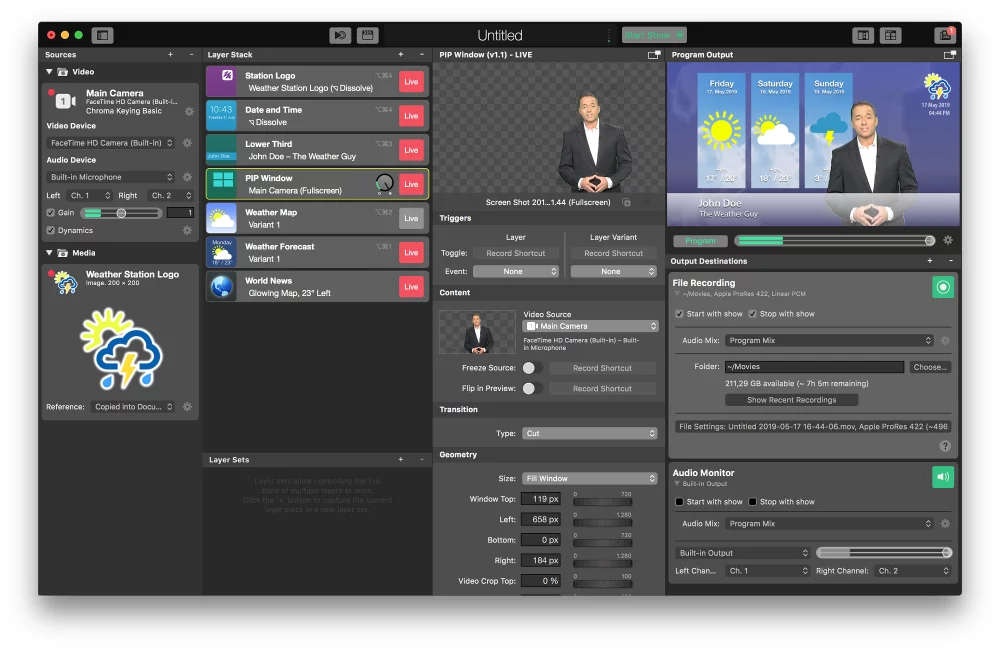Pop out the PIP Window preview
The height and width of the screenshot is (650, 1000).
coord(654,55)
